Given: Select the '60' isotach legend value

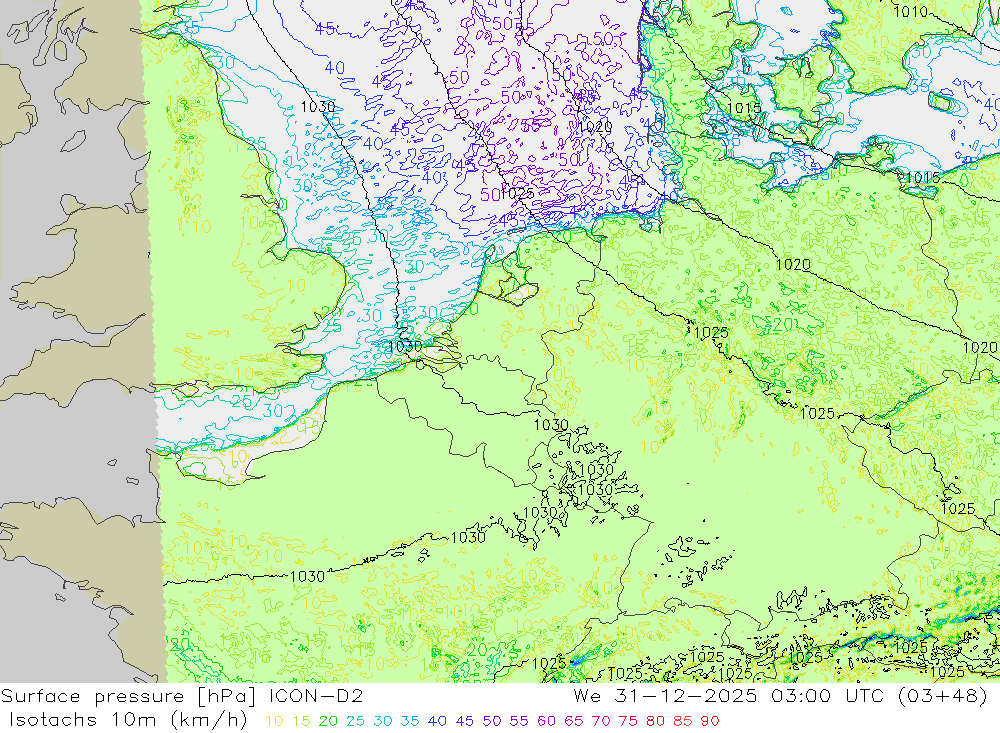Looking at the screenshot, I should click(x=547, y=722).
